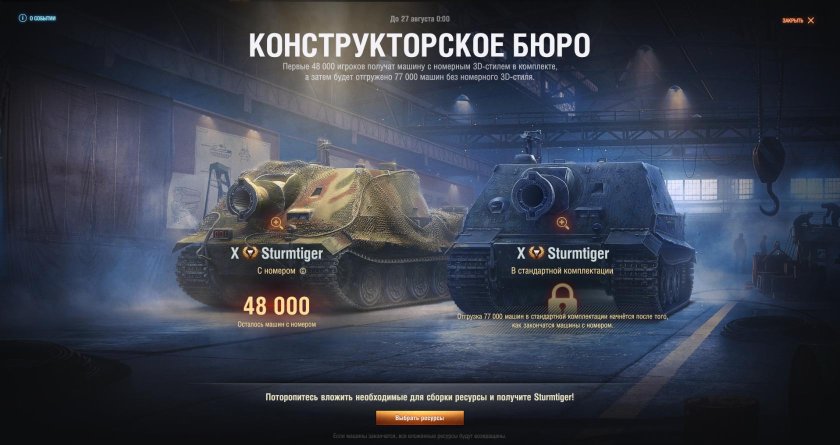This screenshot has width=840, height=445.
Task: Click the 'Закрыть' text label
Action: [792, 20]
